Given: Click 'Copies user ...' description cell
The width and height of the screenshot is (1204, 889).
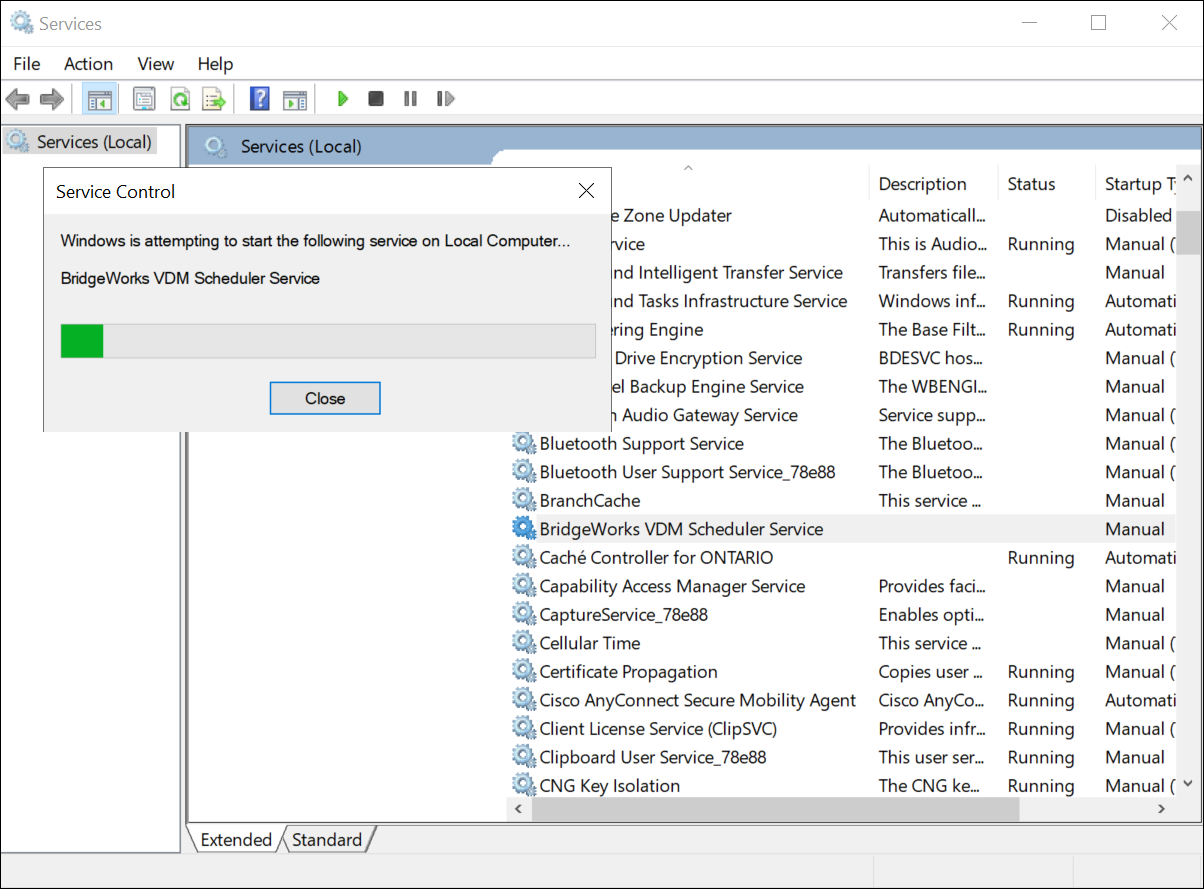Looking at the screenshot, I should tap(931, 672).
